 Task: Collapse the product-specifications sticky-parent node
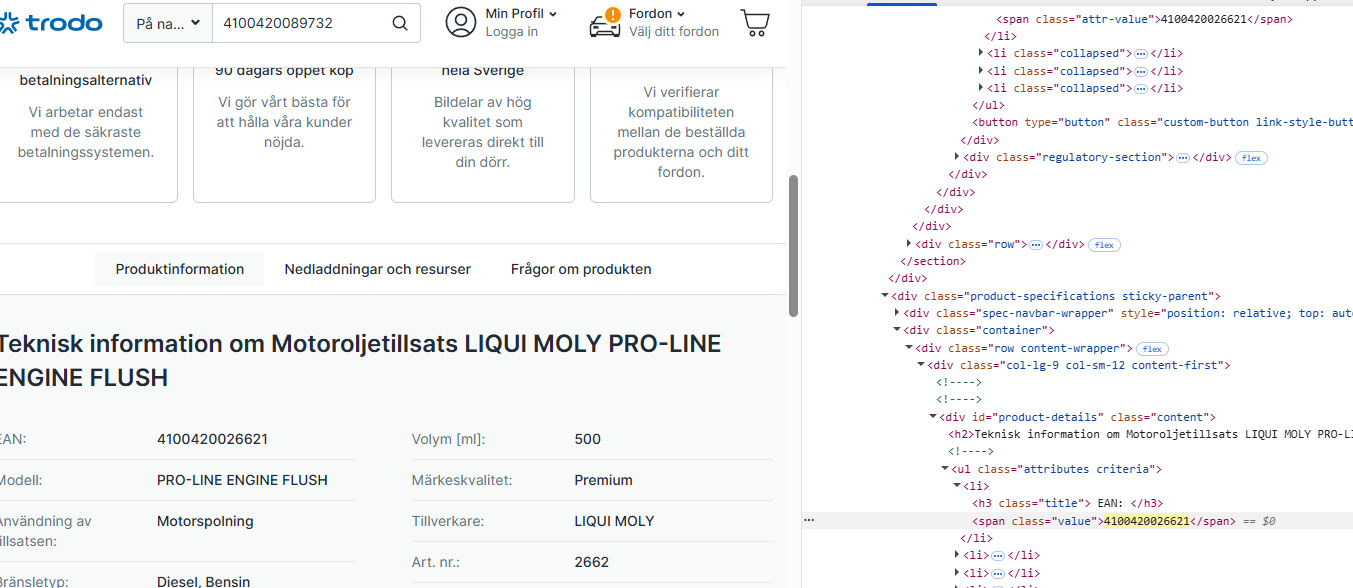(x=885, y=296)
